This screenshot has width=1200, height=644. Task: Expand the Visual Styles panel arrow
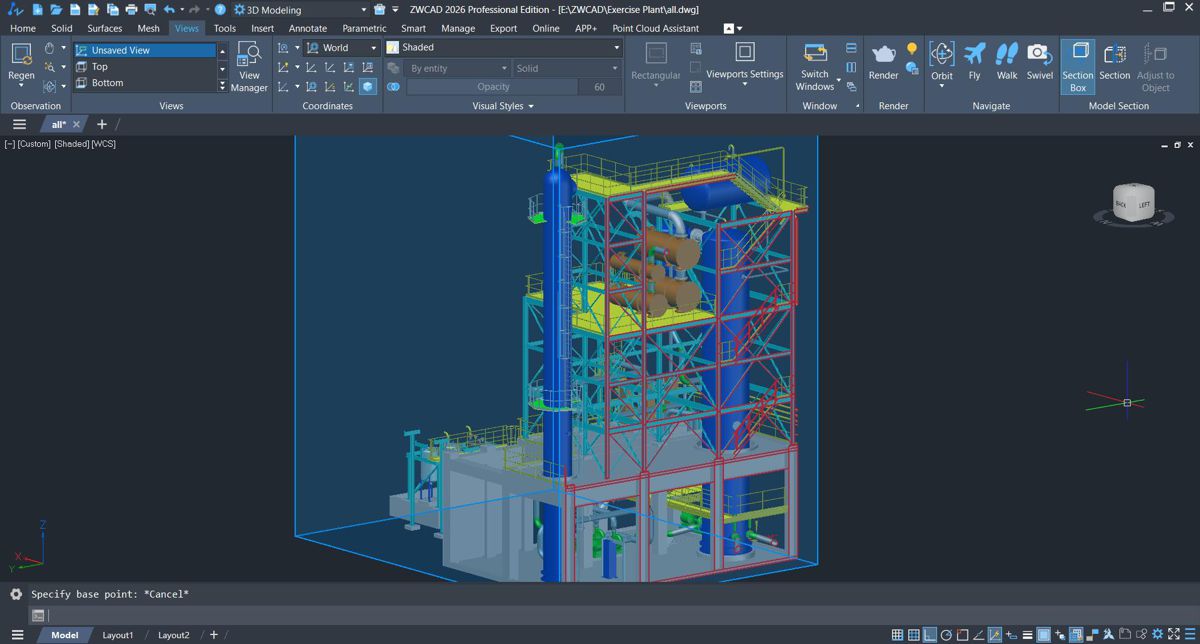(531, 106)
